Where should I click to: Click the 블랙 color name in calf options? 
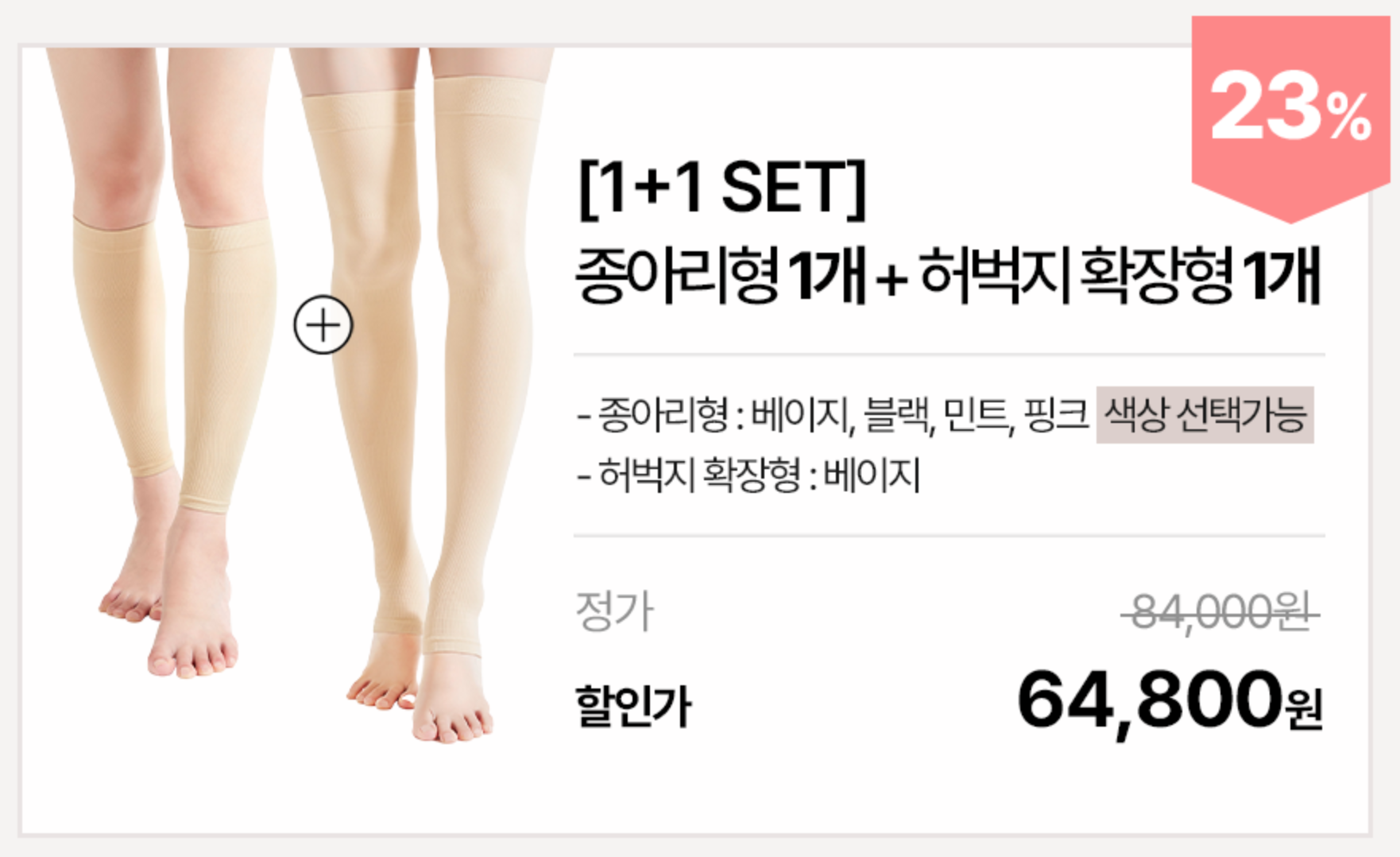pyautogui.click(x=898, y=415)
